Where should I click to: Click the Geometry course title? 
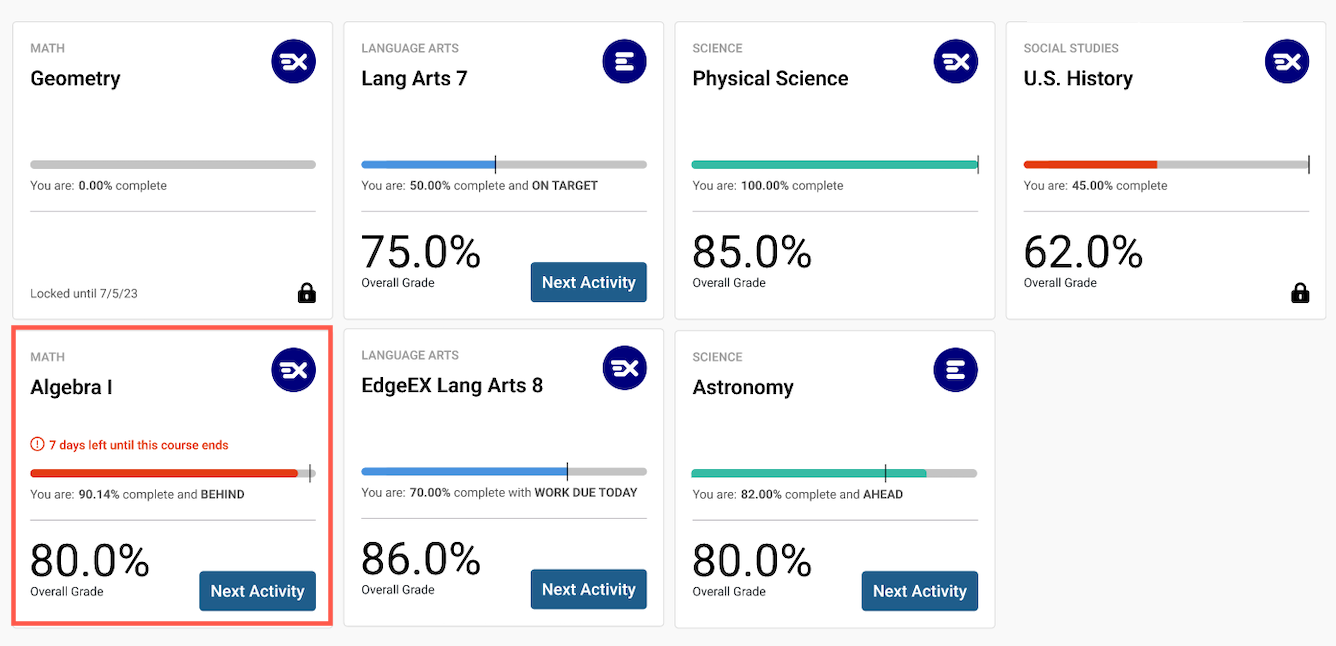[x=75, y=79]
